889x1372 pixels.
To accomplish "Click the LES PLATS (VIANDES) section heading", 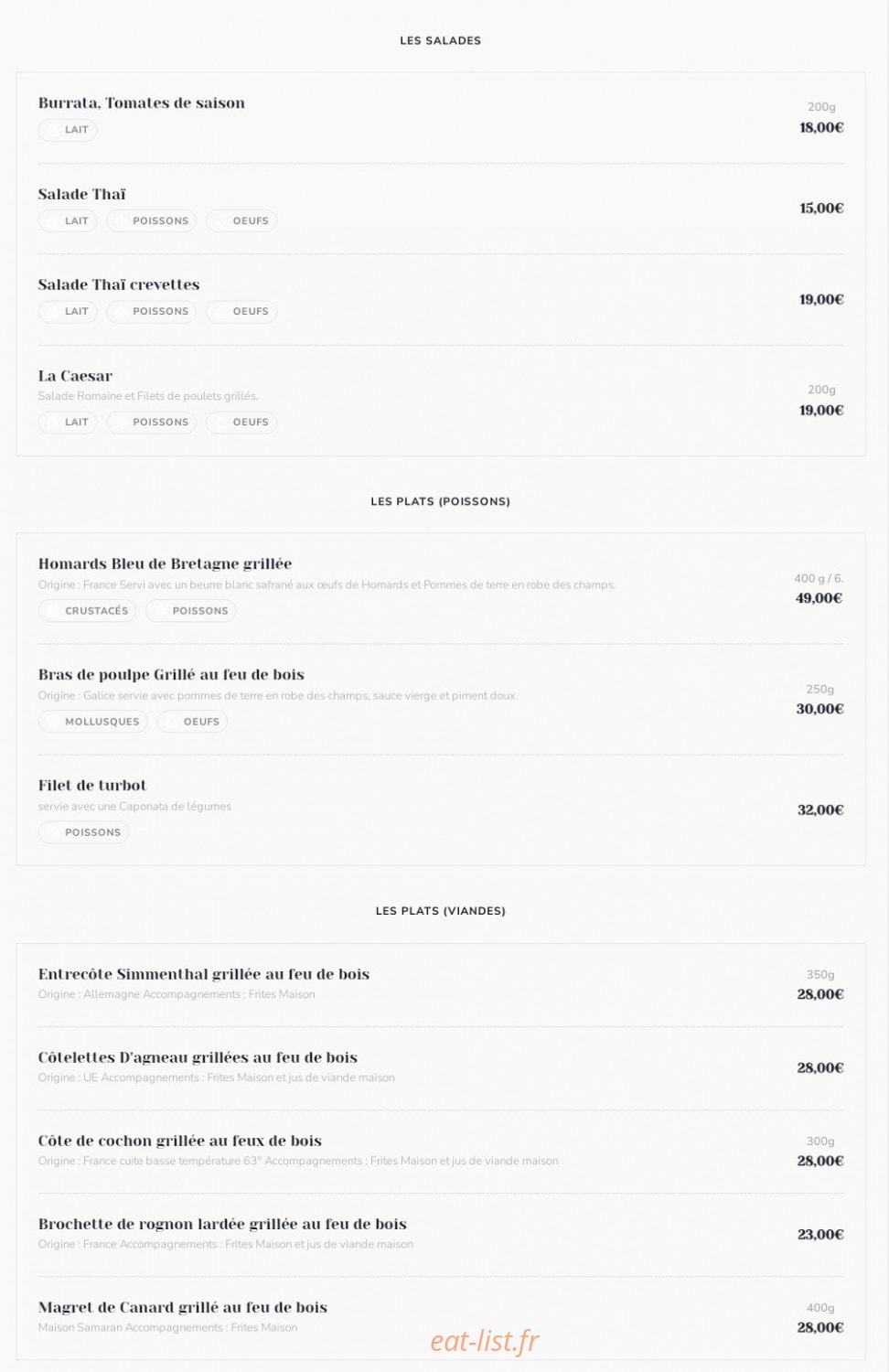I will coord(440,911).
